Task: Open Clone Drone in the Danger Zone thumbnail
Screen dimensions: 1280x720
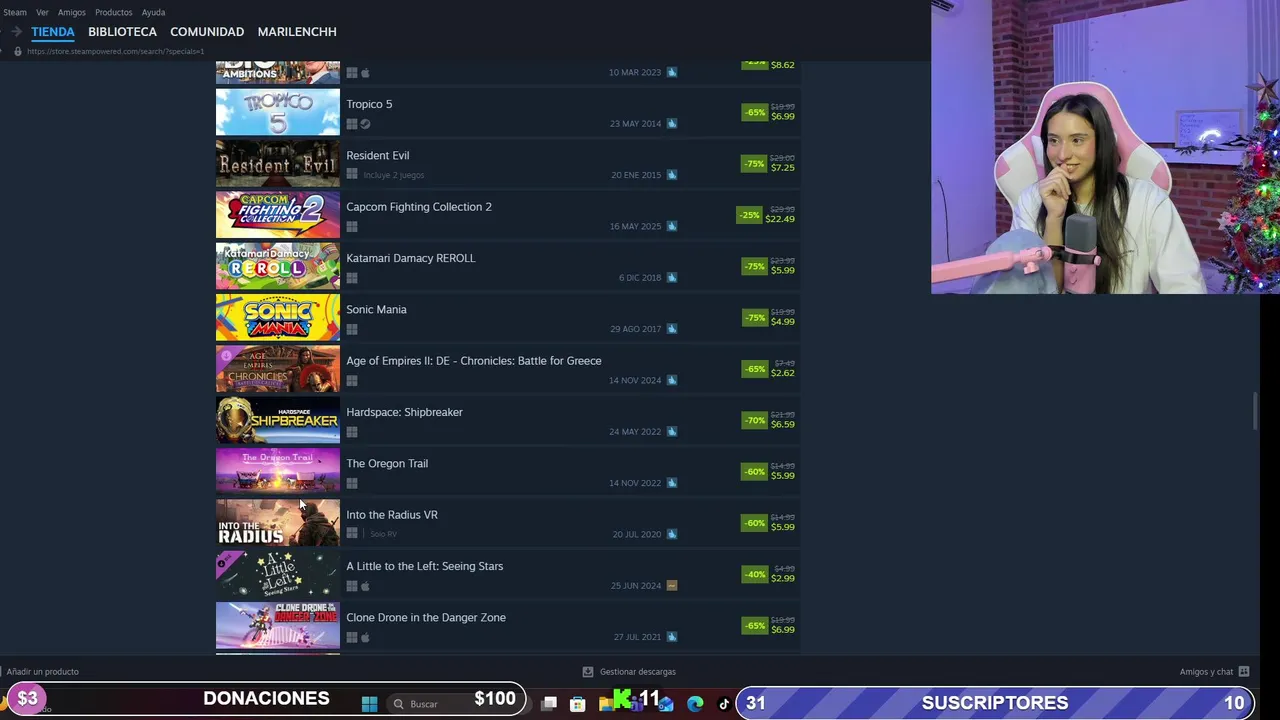Action: tap(278, 625)
